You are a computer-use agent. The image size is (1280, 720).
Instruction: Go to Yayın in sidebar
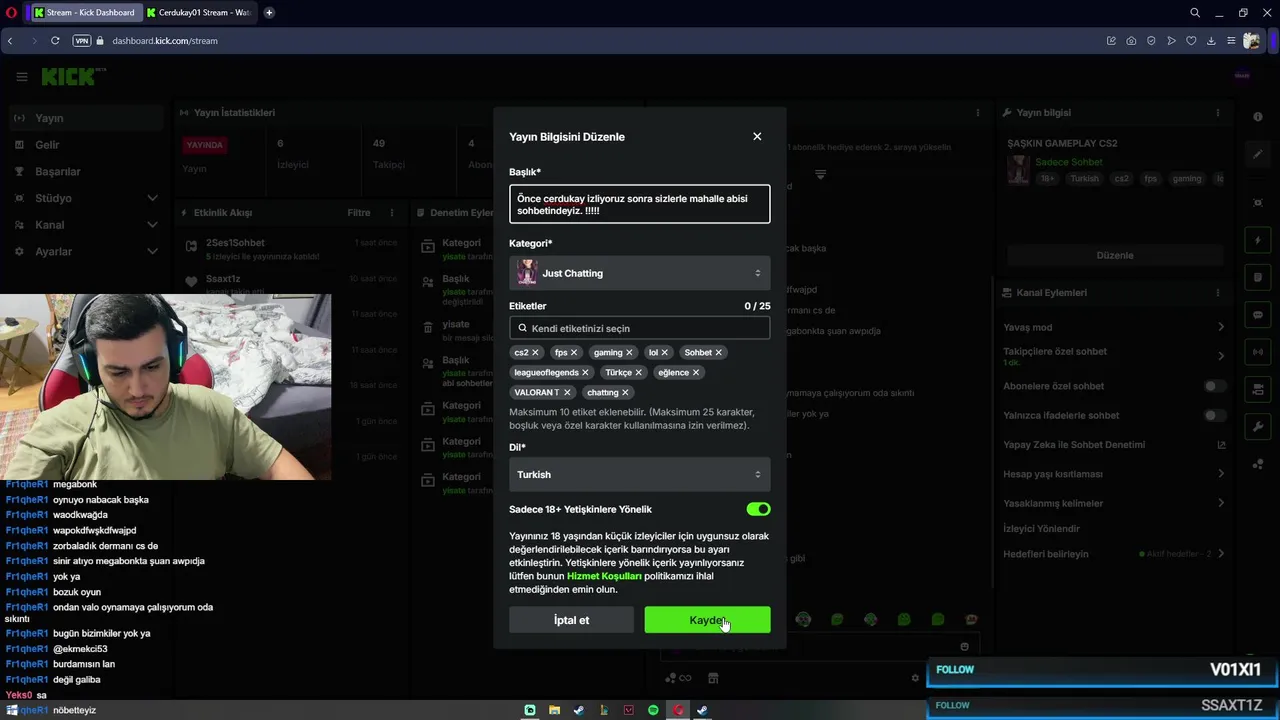click(85, 118)
